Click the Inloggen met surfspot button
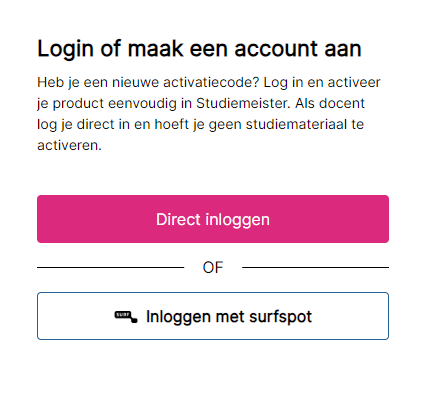Screen dimensions: 428x414 click(x=213, y=316)
